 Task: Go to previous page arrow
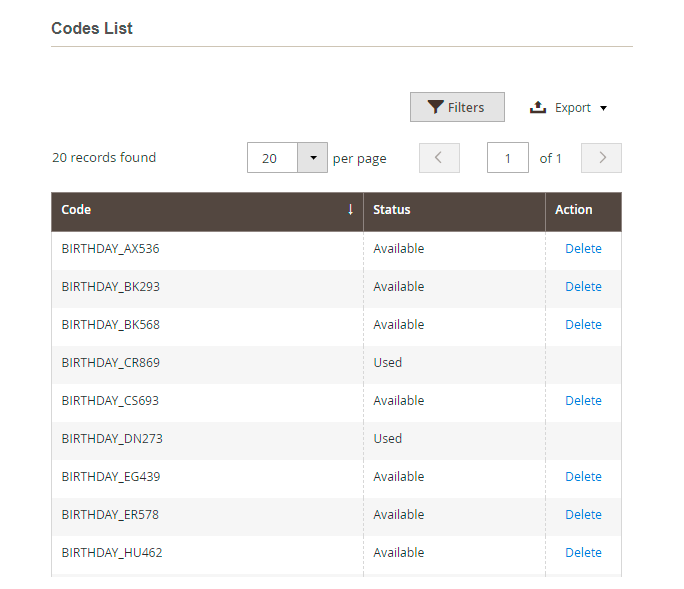(x=439, y=158)
